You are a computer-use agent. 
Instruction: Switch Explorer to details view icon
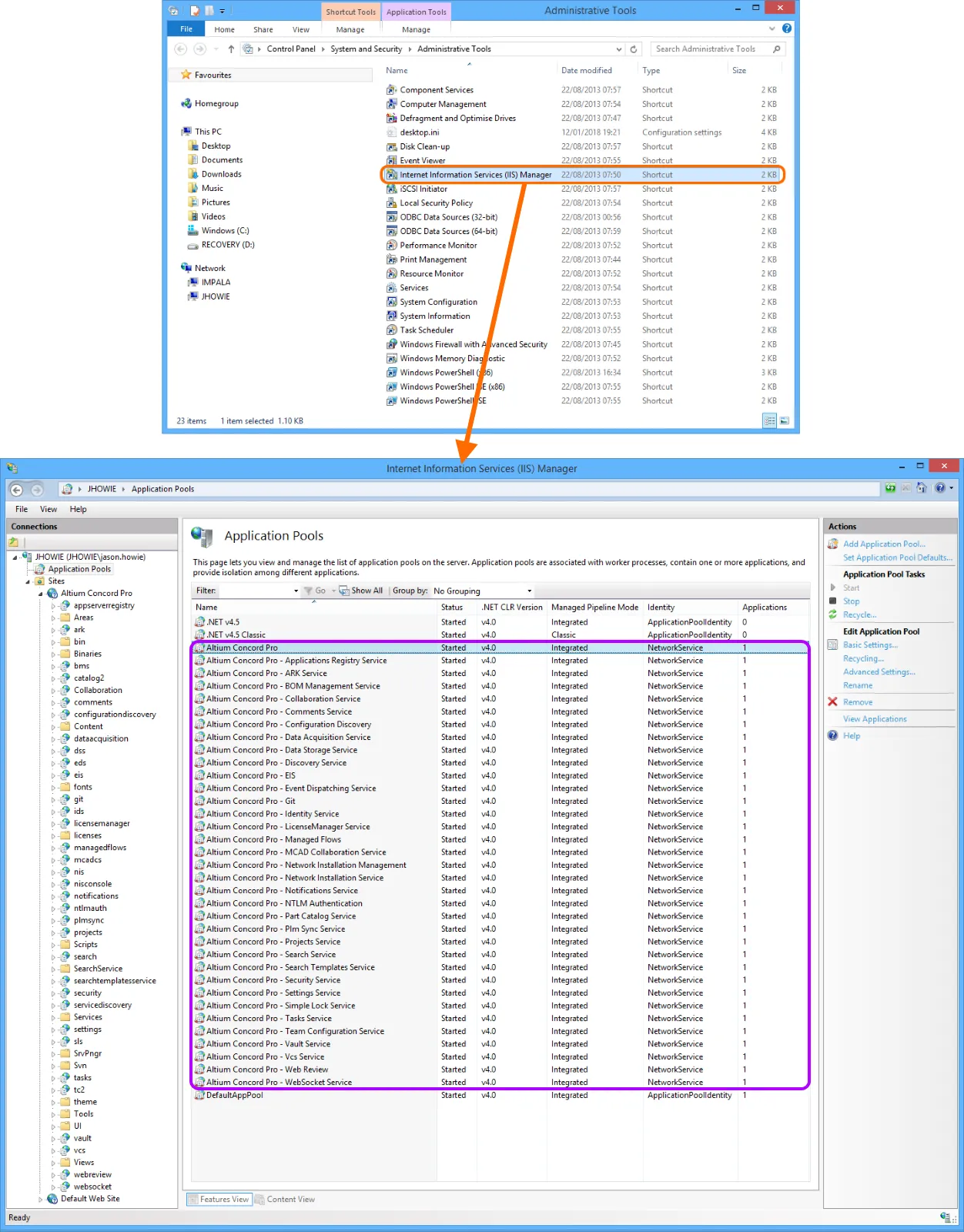point(769,420)
